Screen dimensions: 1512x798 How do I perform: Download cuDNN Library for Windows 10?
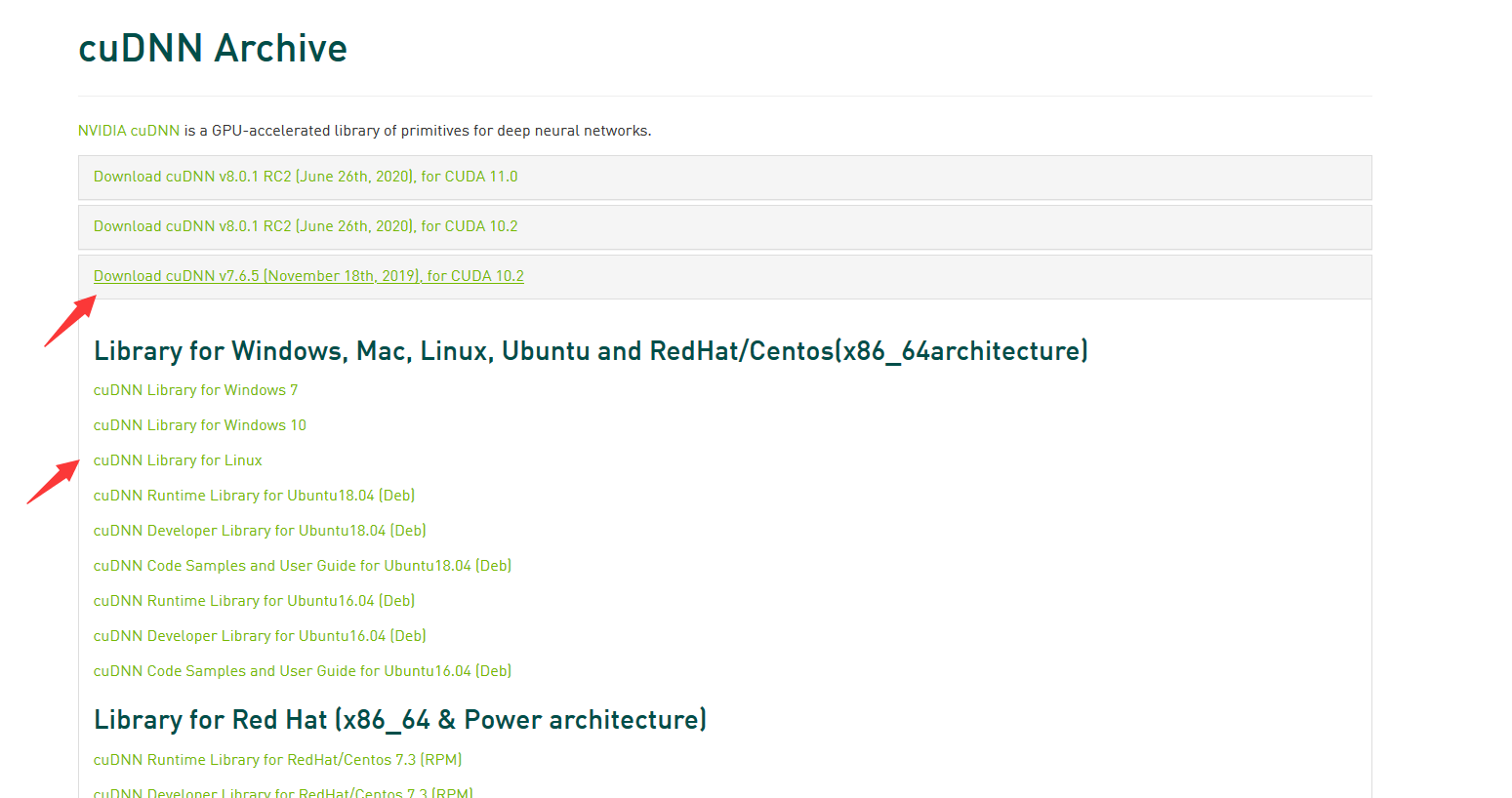[x=200, y=425]
